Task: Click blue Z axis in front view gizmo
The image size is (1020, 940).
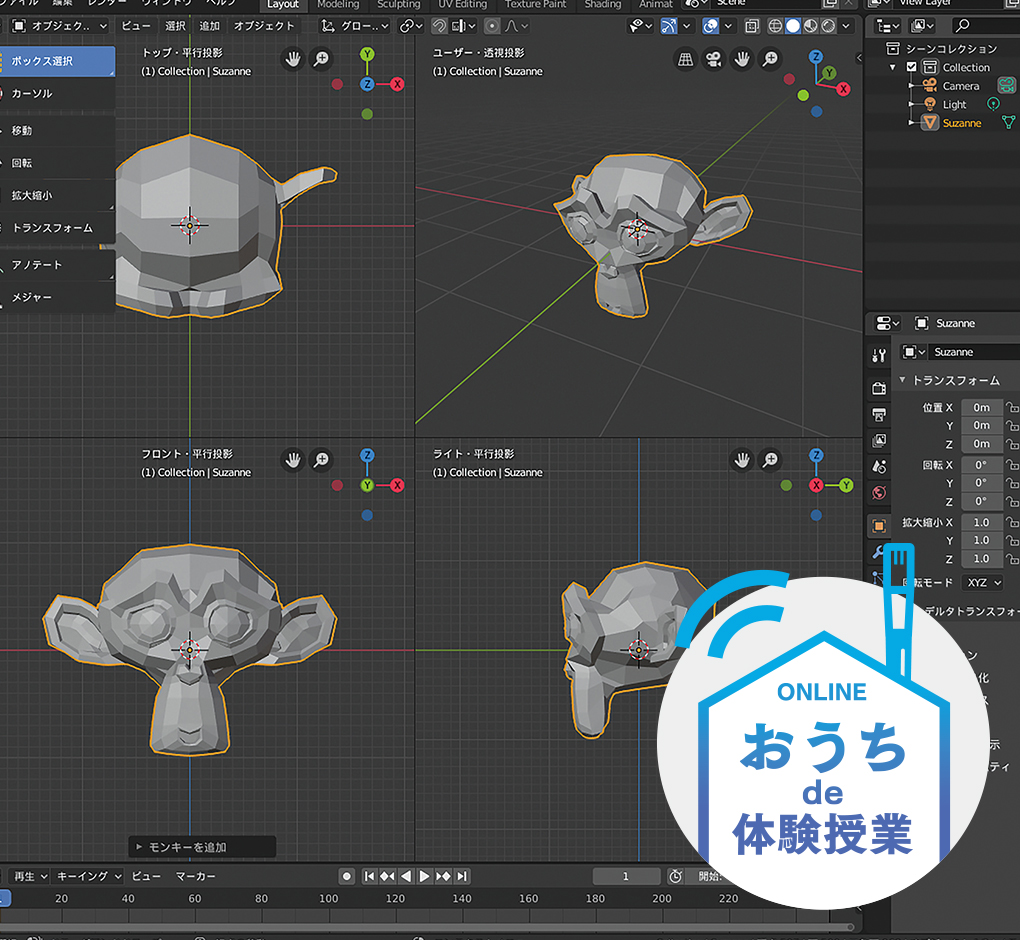Action: click(x=368, y=455)
